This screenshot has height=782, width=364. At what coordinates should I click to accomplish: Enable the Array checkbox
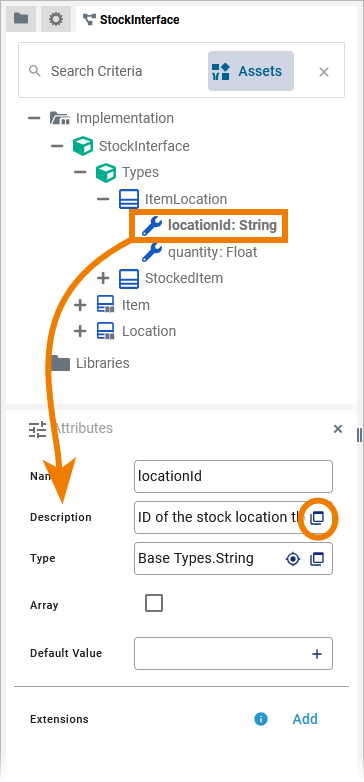tap(154, 603)
